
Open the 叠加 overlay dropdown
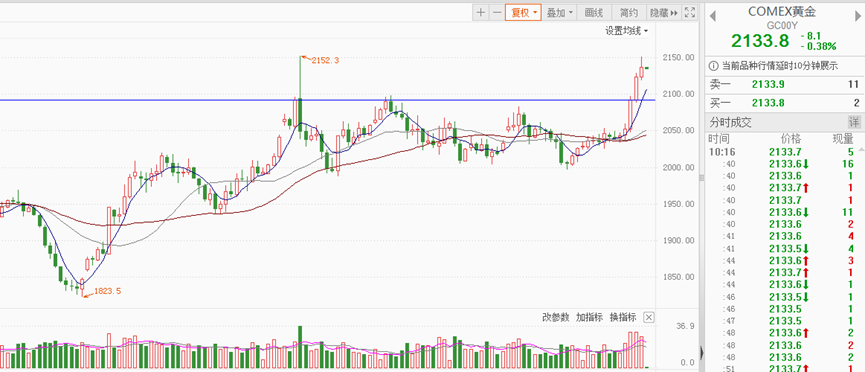[560, 13]
